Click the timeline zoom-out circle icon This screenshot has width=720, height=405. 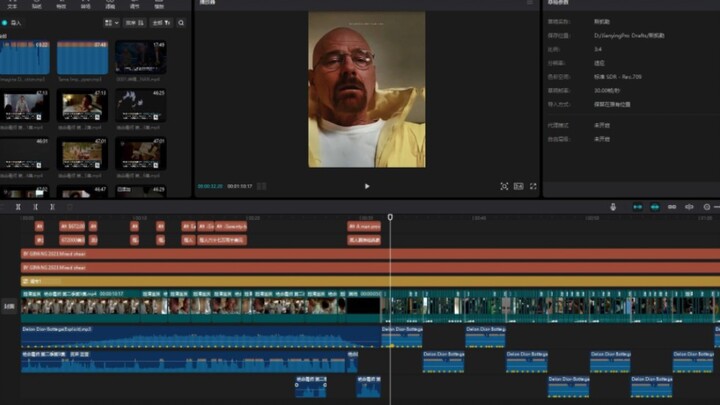pos(707,207)
